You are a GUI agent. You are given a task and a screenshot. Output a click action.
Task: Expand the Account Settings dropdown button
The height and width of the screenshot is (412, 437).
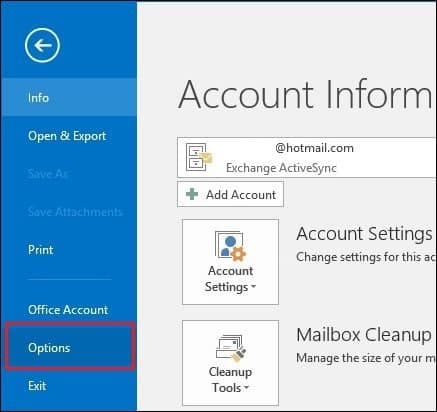230,262
